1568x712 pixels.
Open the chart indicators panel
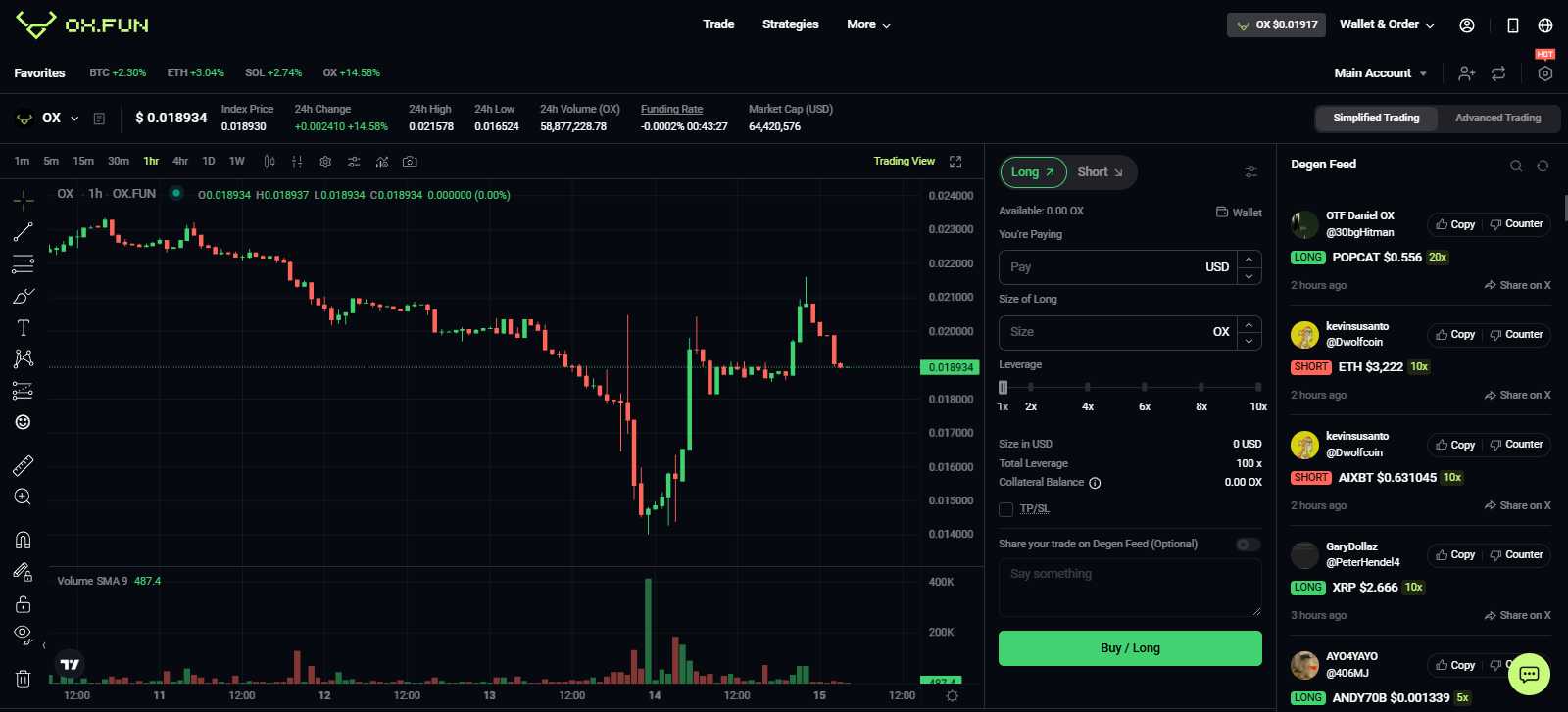pos(382,162)
